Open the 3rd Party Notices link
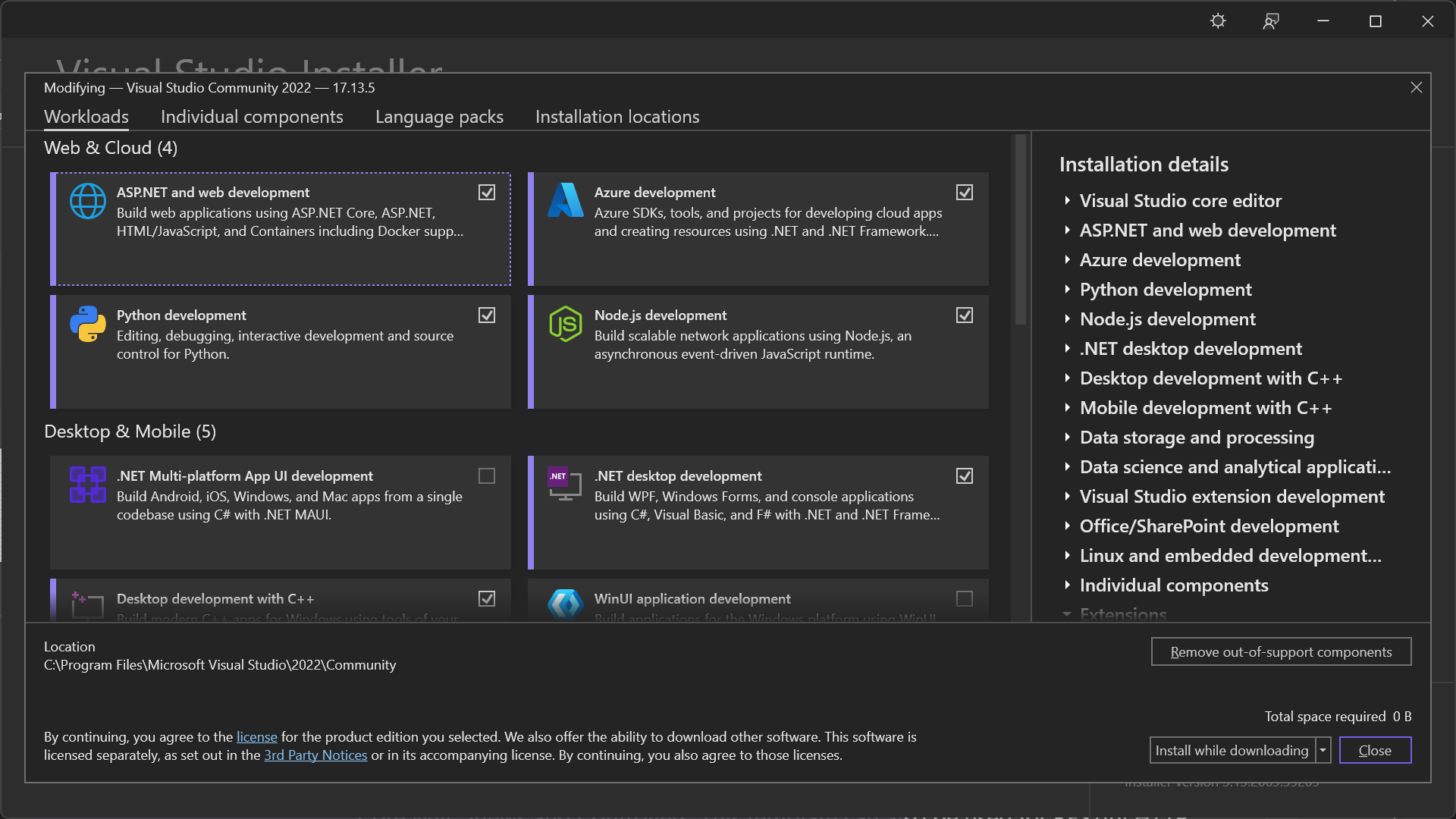This screenshot has height=819, width=1456. pos(315,755)
